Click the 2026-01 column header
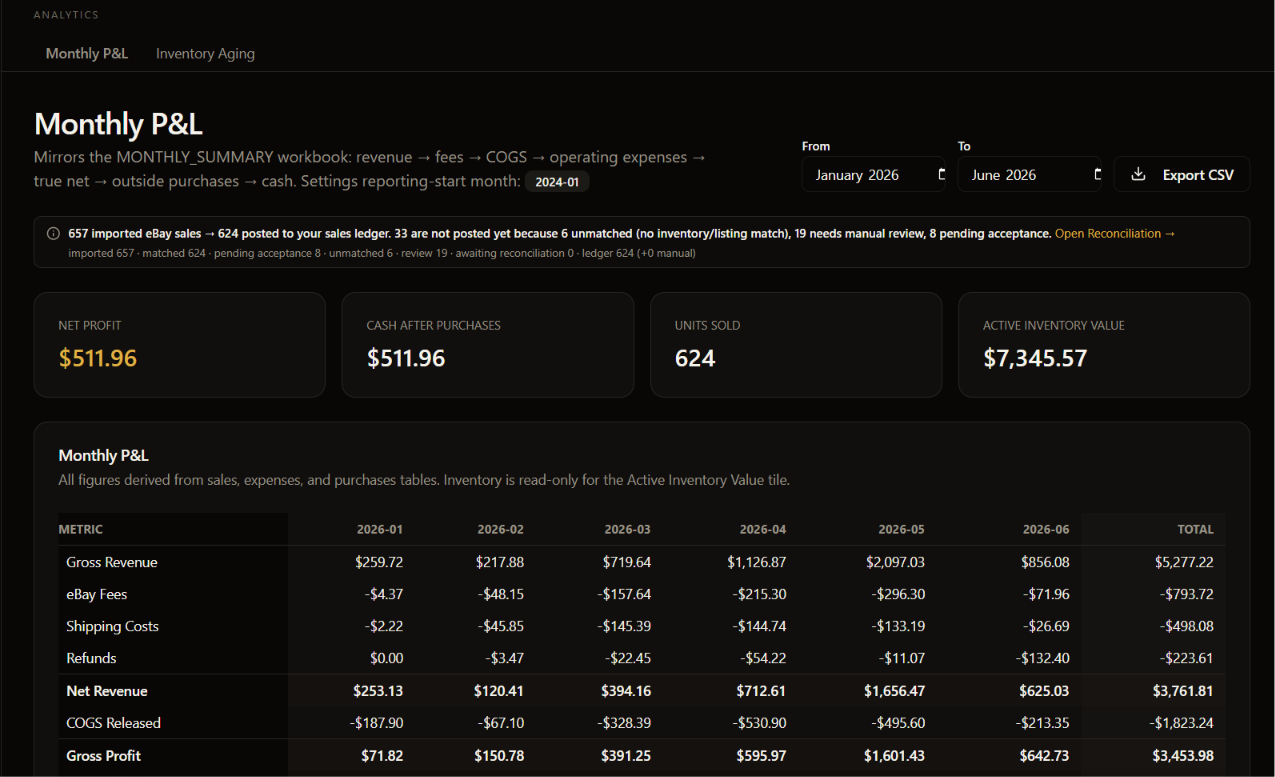 pos(380,529)
